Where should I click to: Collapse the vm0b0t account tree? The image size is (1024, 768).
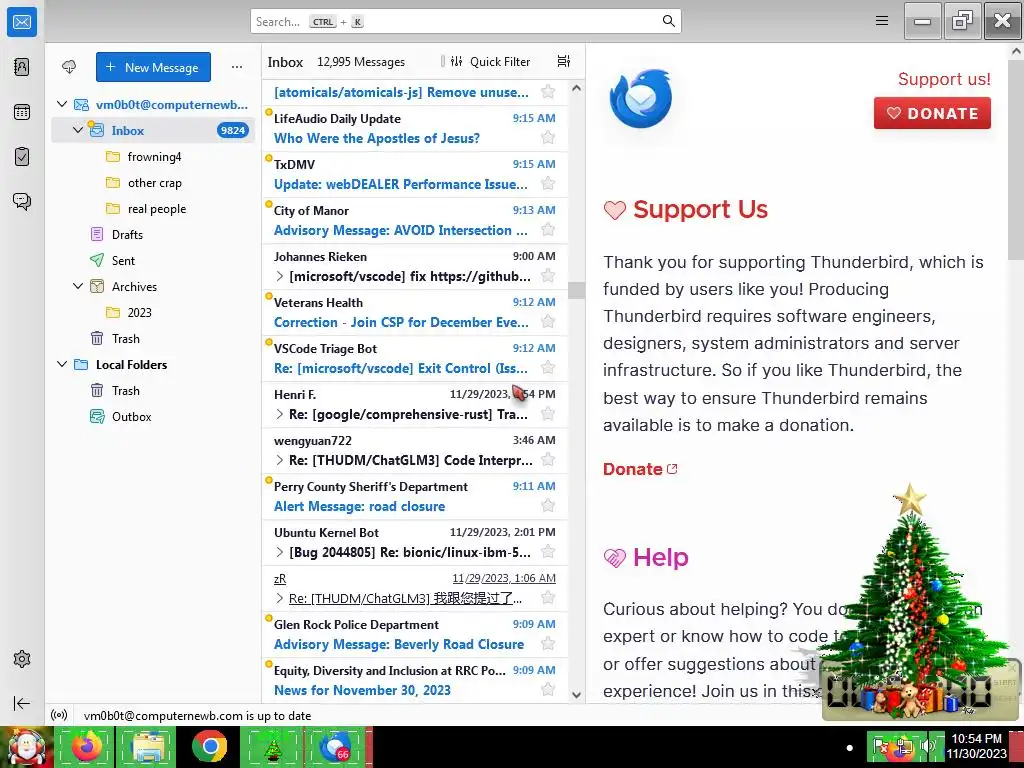[62, 104]
